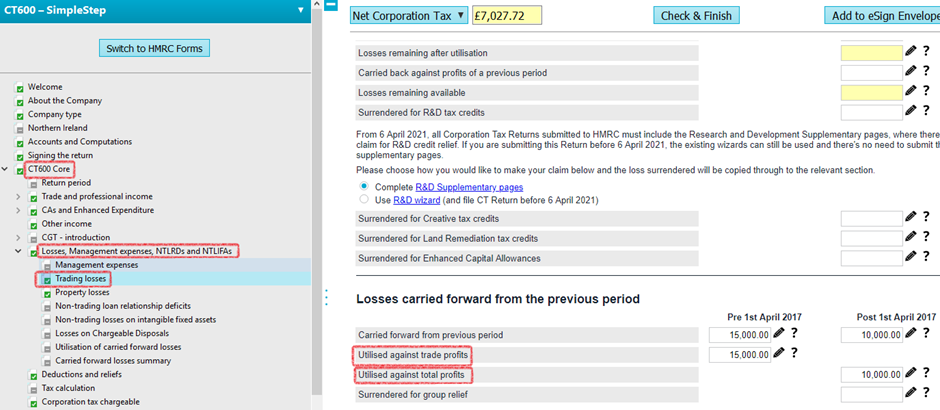The image size is (940, 410).
Task: Click the Check & Finish button
Action: 696,15
